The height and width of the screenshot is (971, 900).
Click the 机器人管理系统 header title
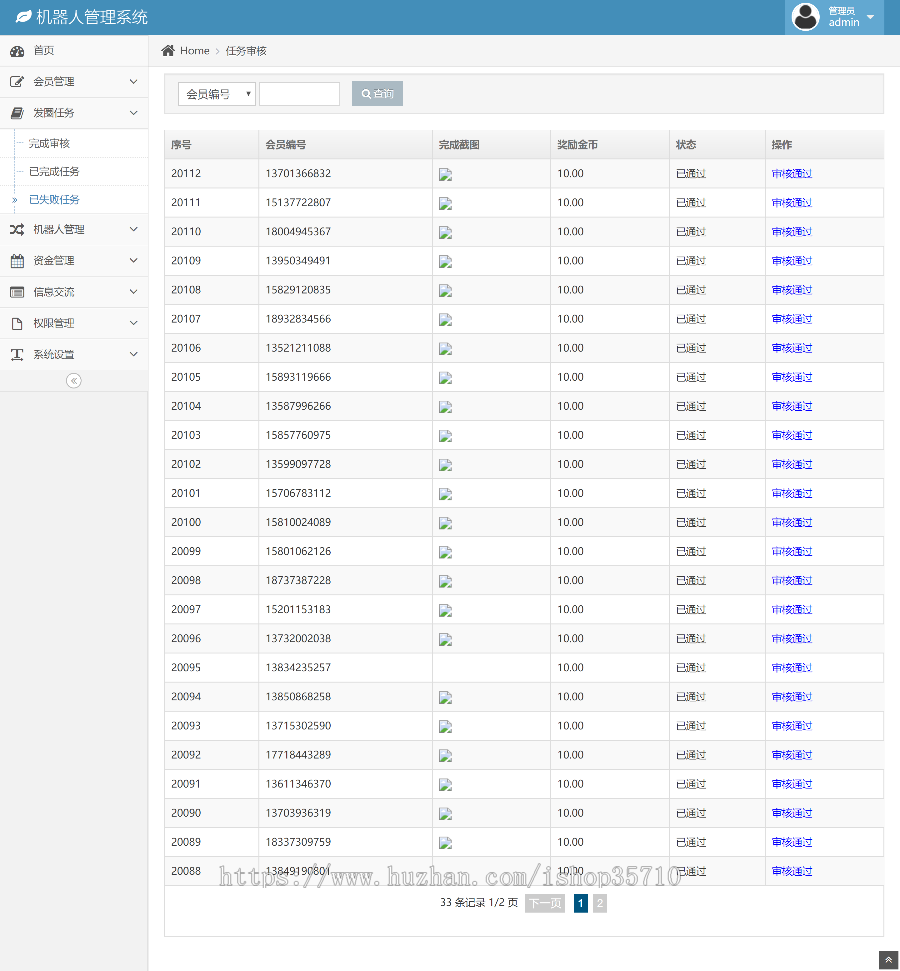tap(92, 17)
